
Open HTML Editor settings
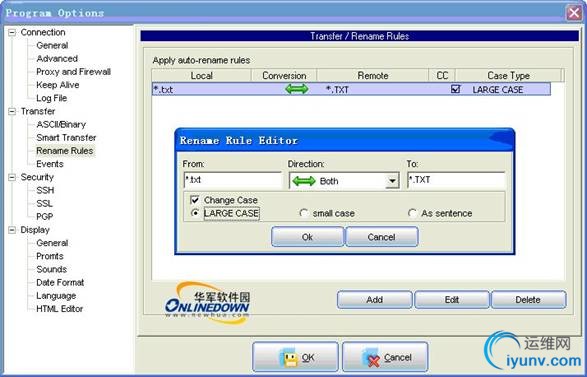tap(60, 309)
